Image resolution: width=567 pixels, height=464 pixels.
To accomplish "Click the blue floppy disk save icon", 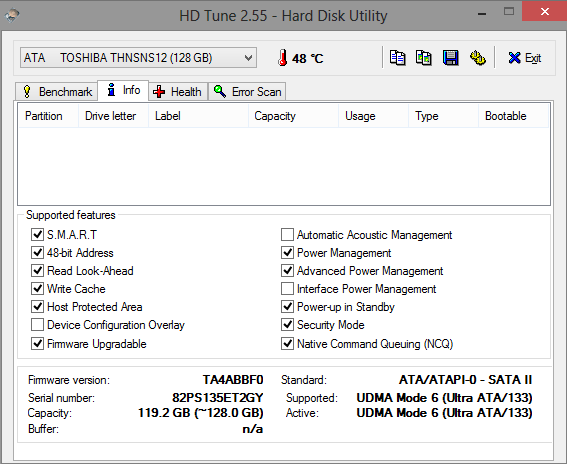I will (x=451, y=58).
